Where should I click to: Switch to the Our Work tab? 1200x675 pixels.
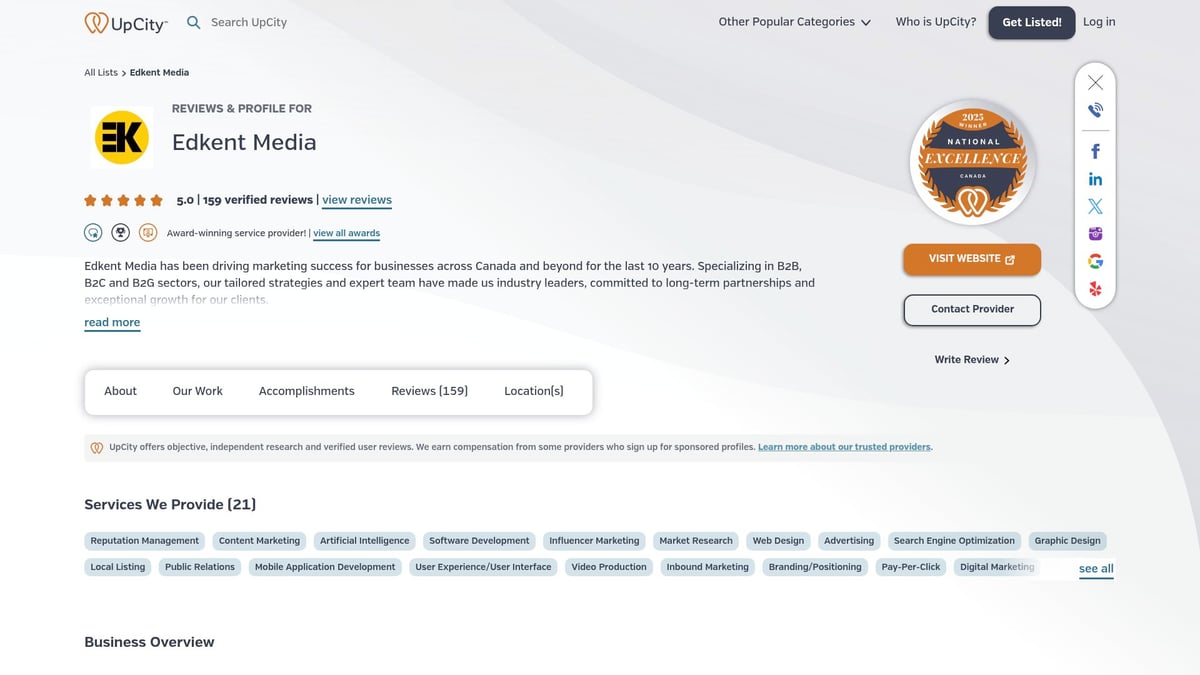coord(198,391)
